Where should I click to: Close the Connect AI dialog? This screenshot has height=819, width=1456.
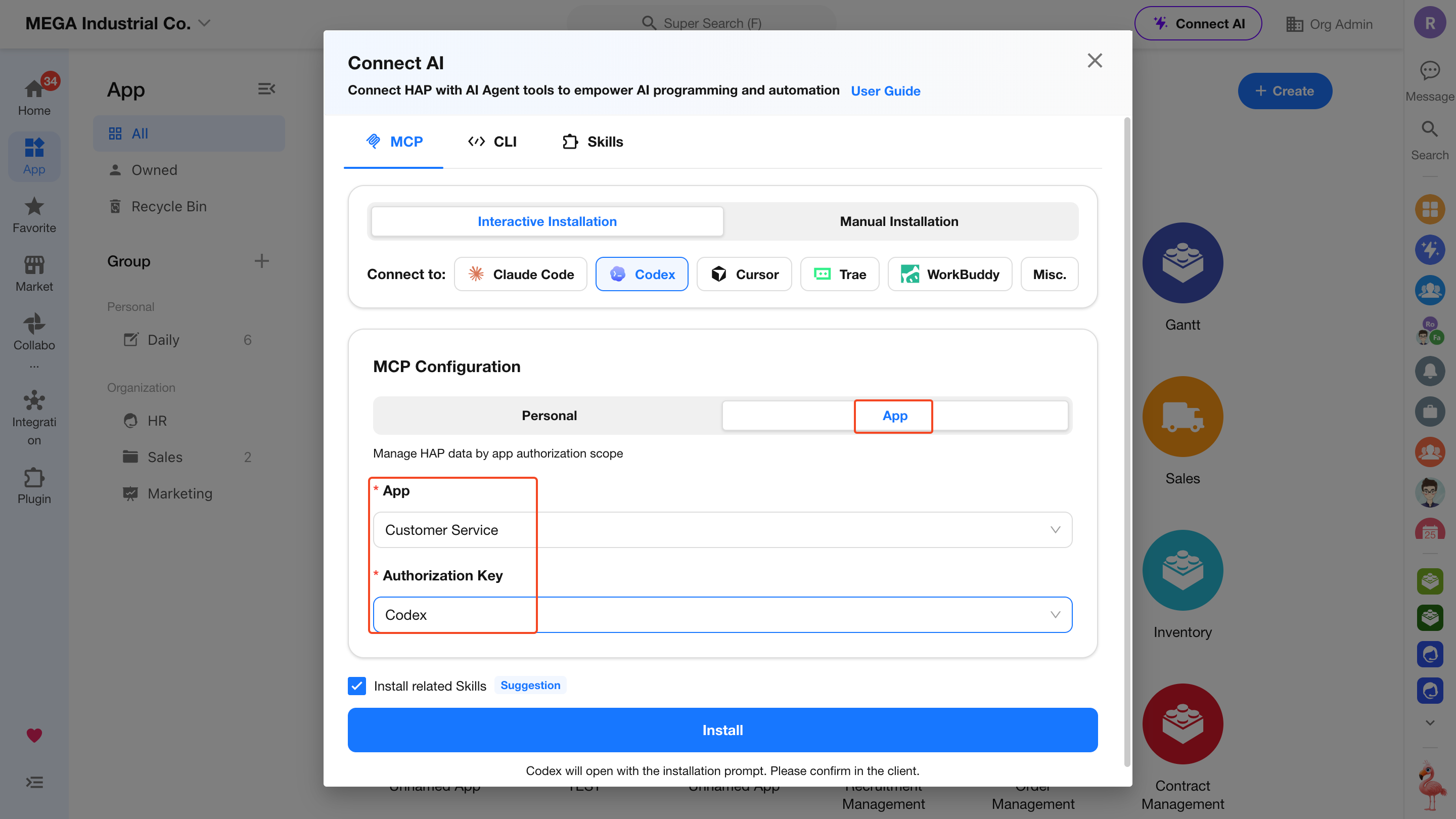(1094, 61)
